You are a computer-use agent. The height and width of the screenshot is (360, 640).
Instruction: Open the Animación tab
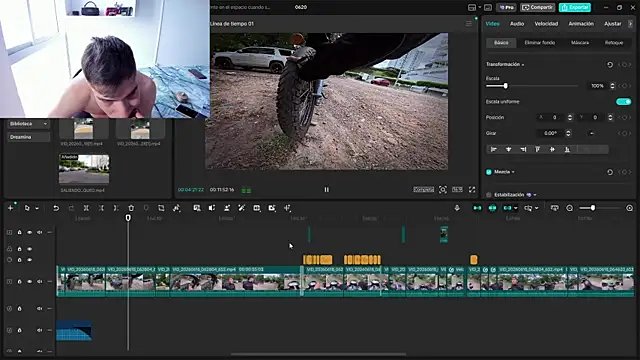pos(581,24)
